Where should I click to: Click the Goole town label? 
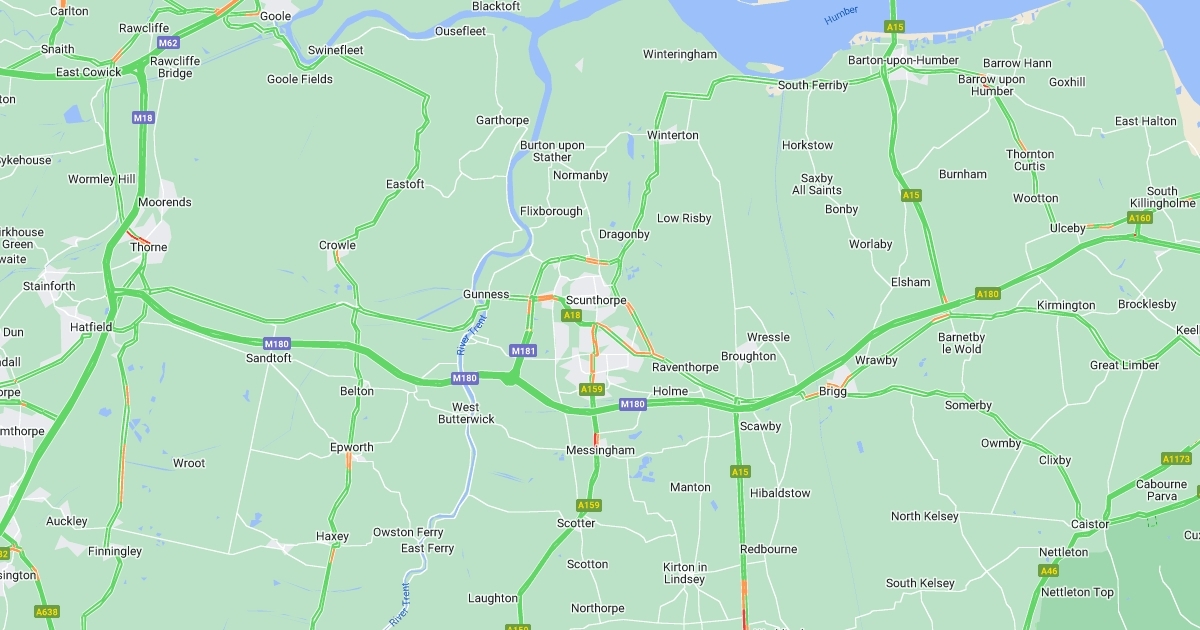click(275, 16)
